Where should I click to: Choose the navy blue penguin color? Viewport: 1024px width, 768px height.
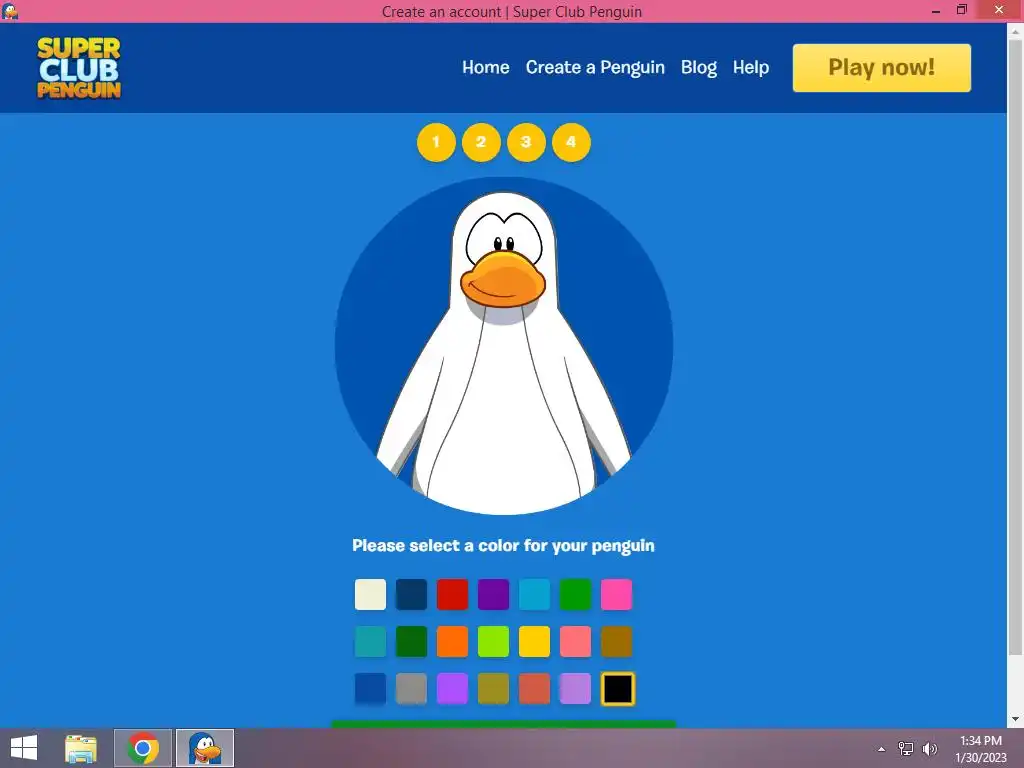[411, 594]
